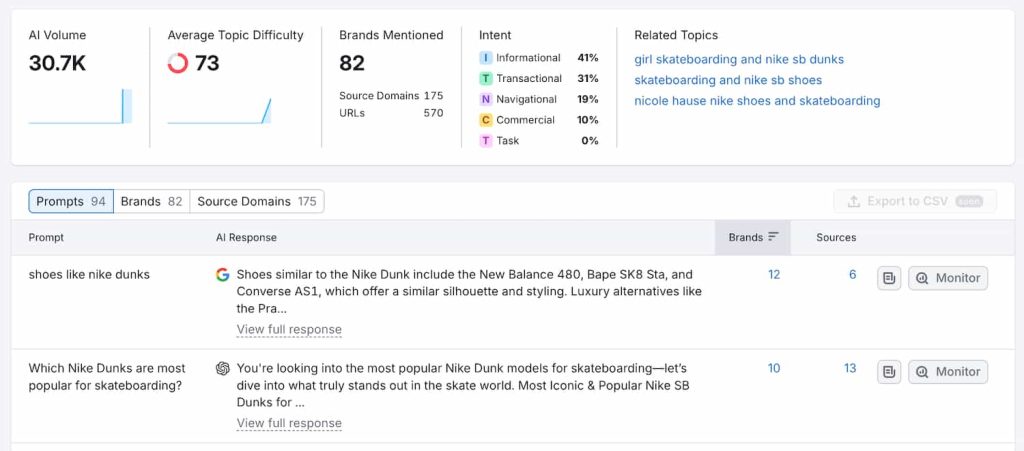View full response for 'Which Nike Dunks' prompt
The height and width of the screenshot is (451, 1024).
289,424
